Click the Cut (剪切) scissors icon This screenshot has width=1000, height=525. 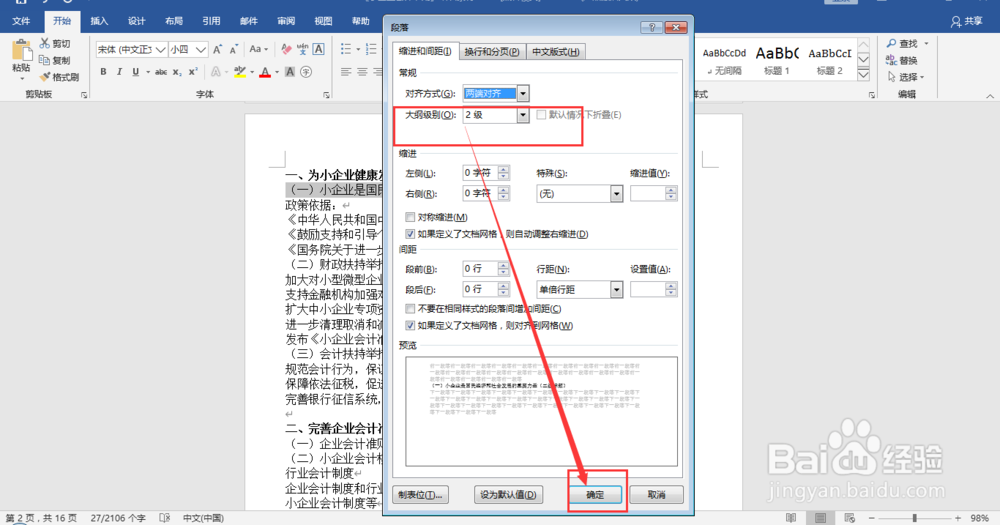[x=45, y=43]
